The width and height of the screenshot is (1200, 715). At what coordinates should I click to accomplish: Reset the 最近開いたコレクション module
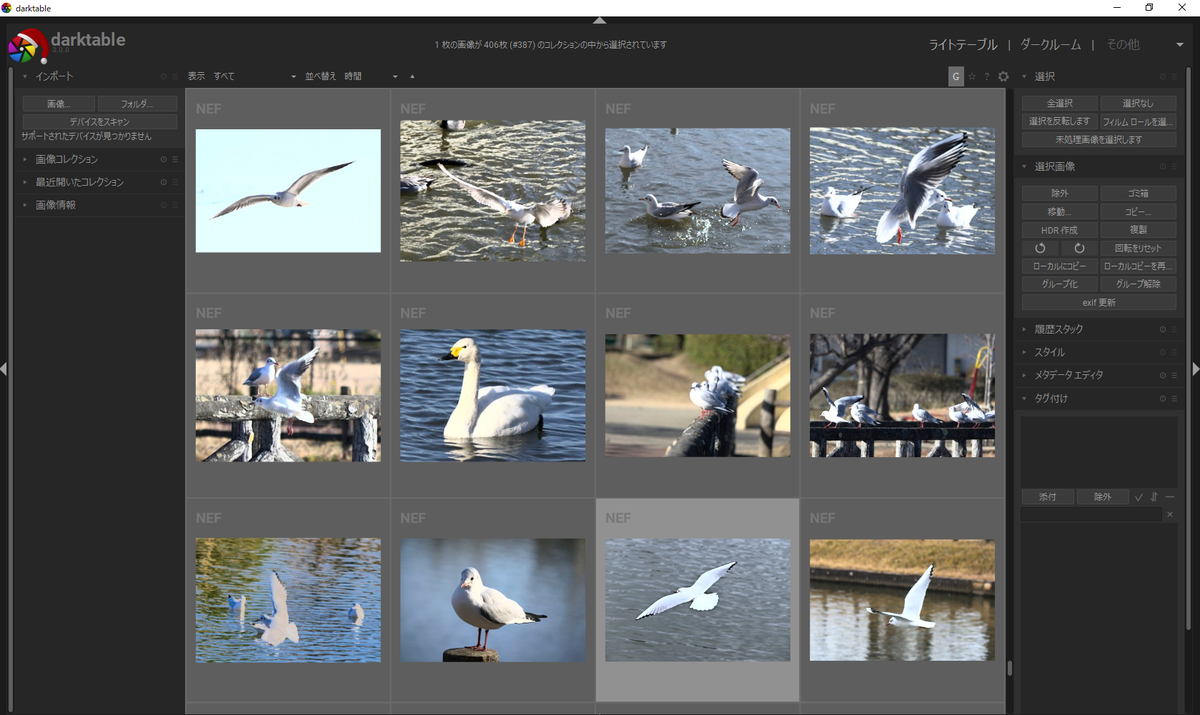click(x=164, y=182)
